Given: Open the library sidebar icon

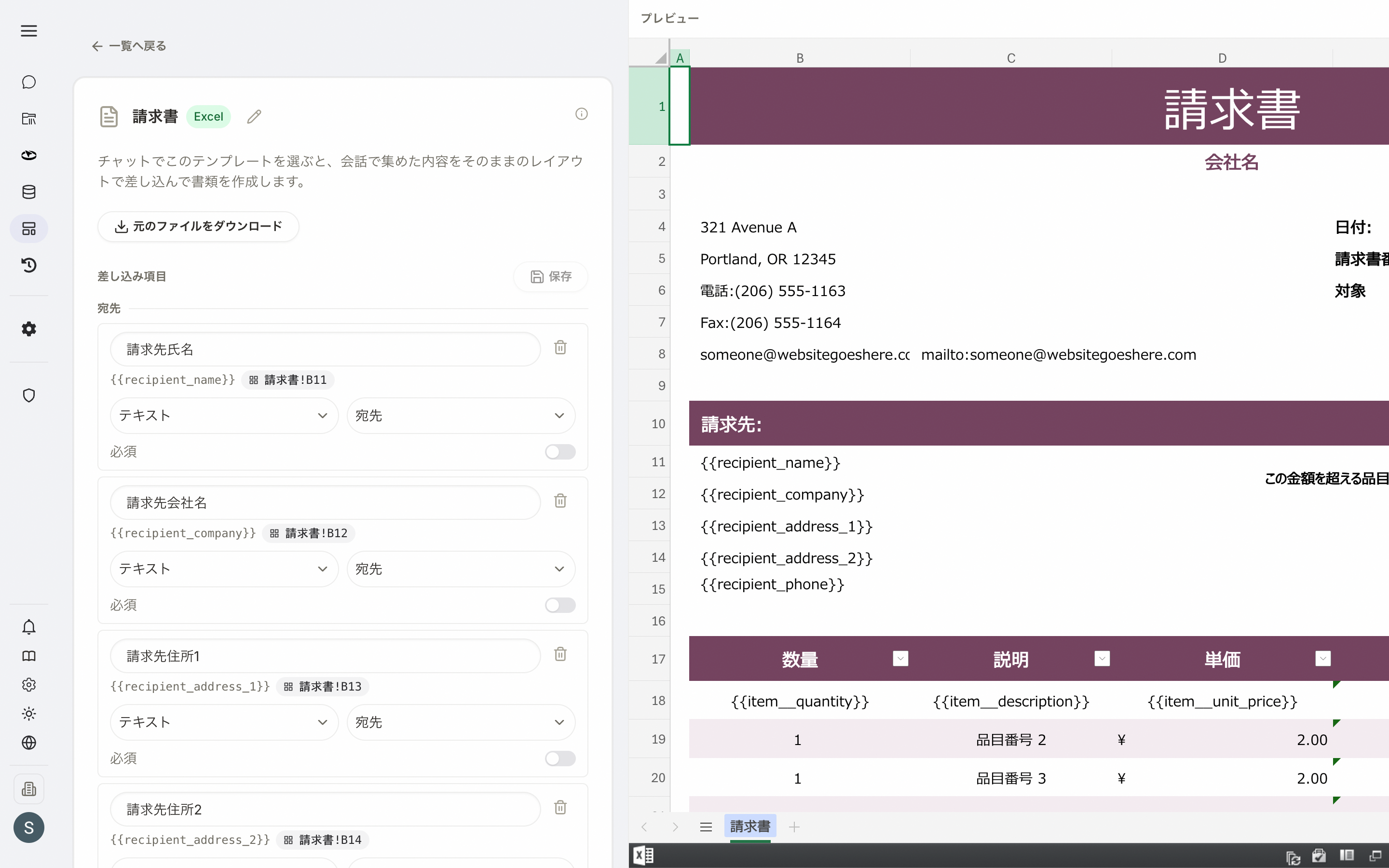Looking at the screenshot, I should [x=29, y=119].
